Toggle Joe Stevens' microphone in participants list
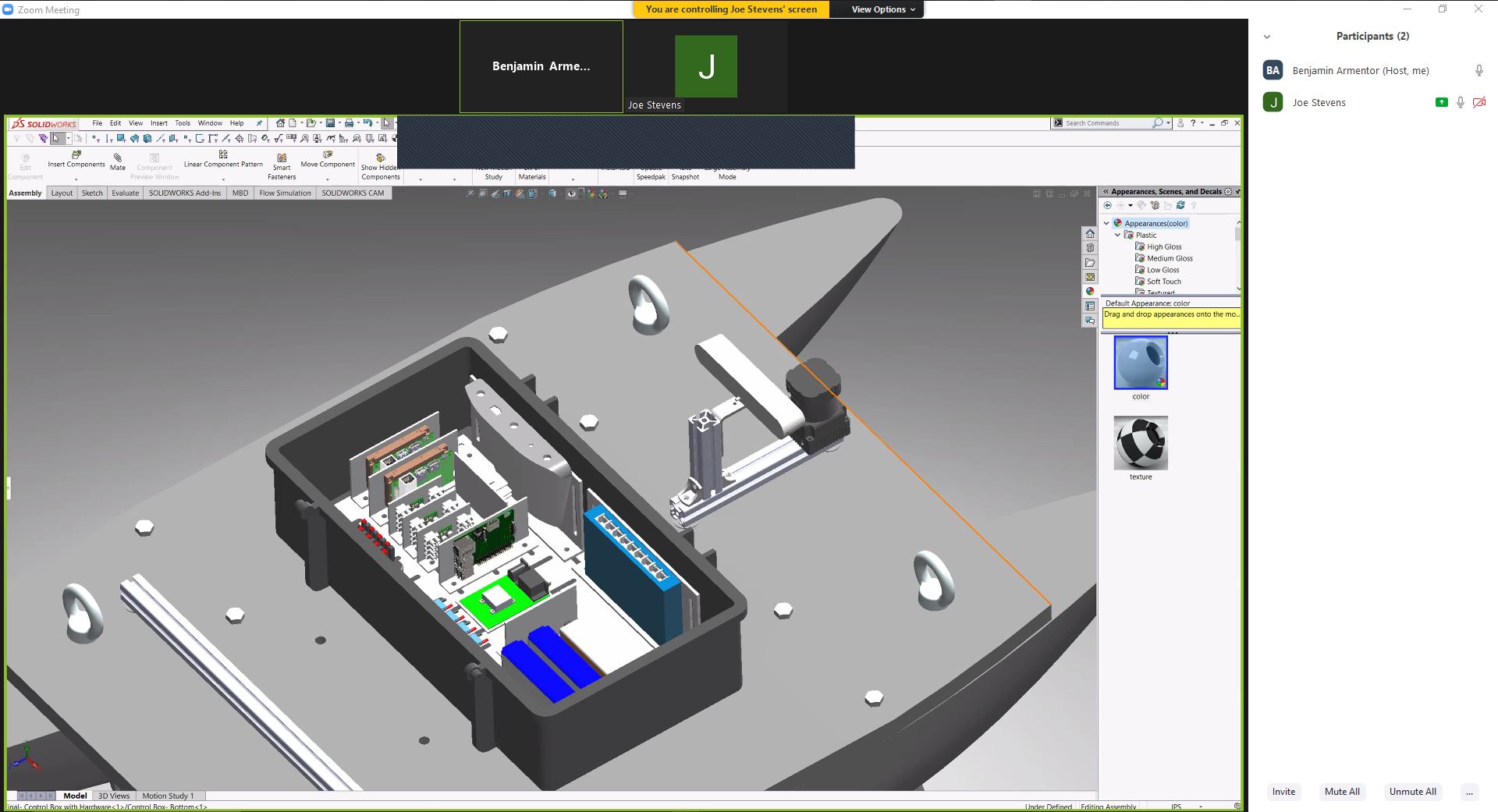The width and height of the screenshot is (1498, 812). (1460, 102)
